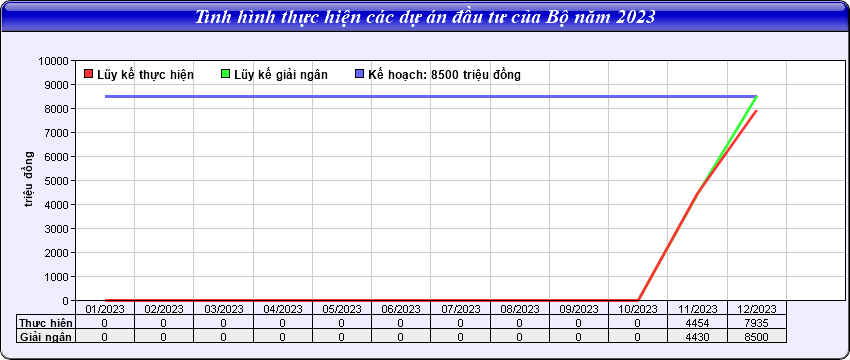Image resolution: width=850 pixels, height=360 pixels.
Task: Click the 12/2023 column header
Action: tap(757, 309)
